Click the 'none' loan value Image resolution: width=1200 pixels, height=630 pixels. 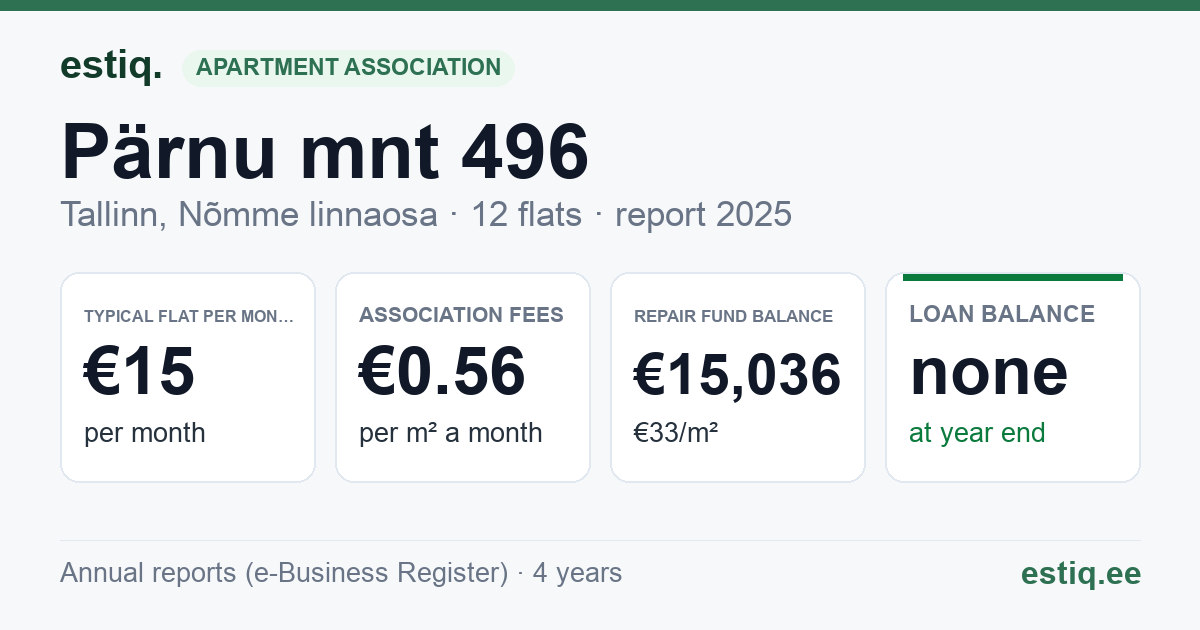coord(989,372)
